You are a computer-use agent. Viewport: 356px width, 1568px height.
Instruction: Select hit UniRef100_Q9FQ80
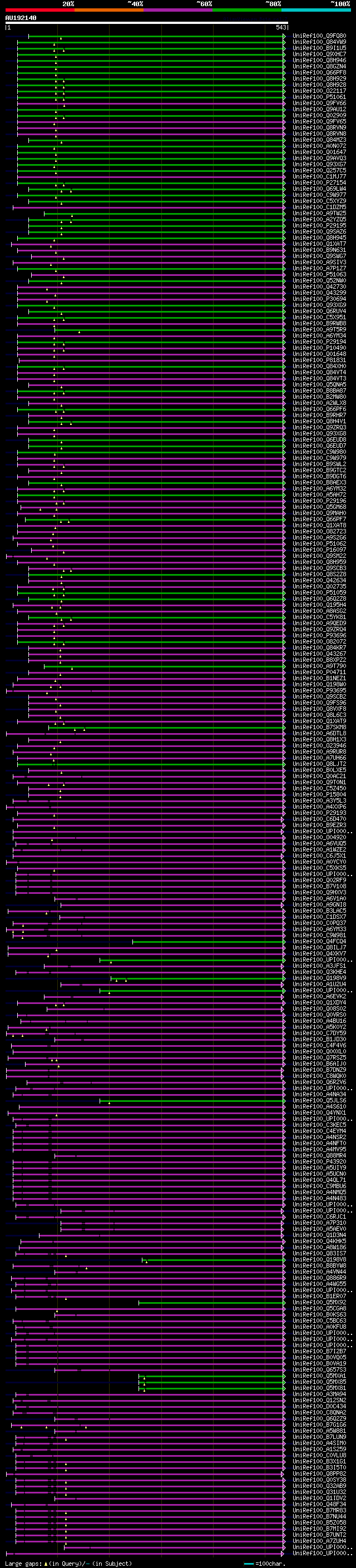coord(319,36)
